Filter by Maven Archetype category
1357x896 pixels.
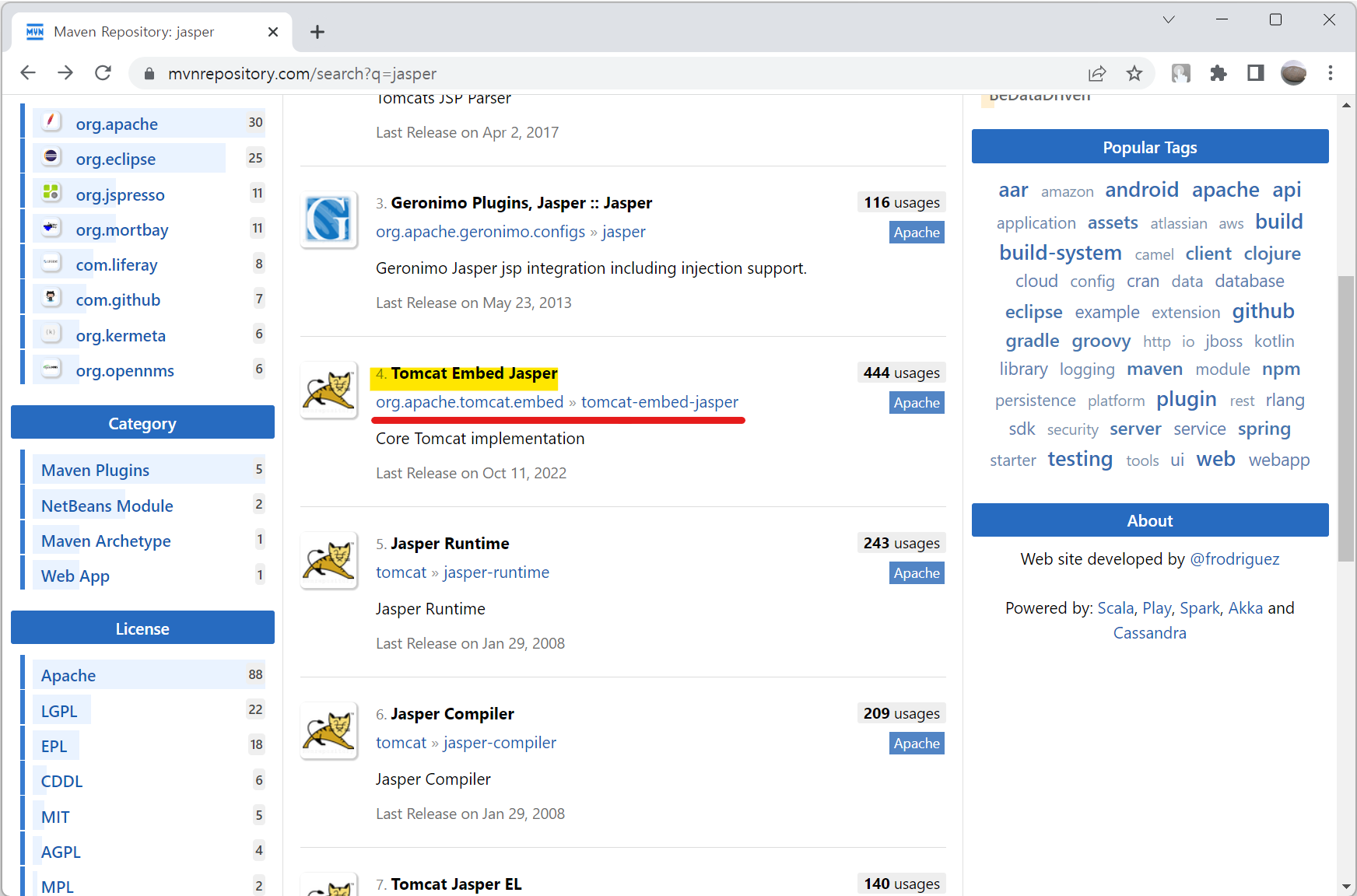[x=106, y=541]
